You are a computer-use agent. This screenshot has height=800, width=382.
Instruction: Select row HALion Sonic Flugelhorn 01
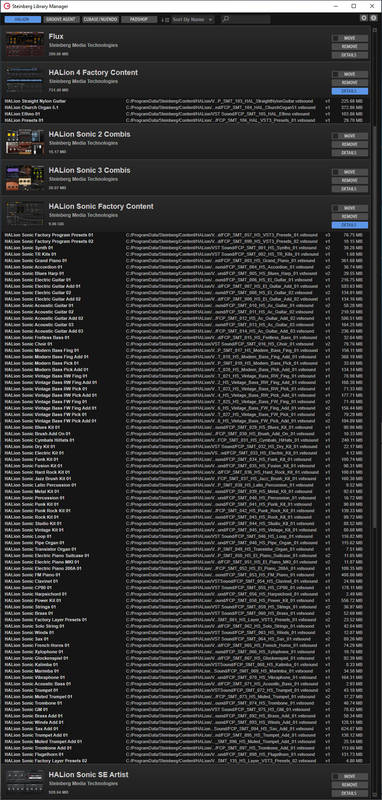(x=186, y=754)
